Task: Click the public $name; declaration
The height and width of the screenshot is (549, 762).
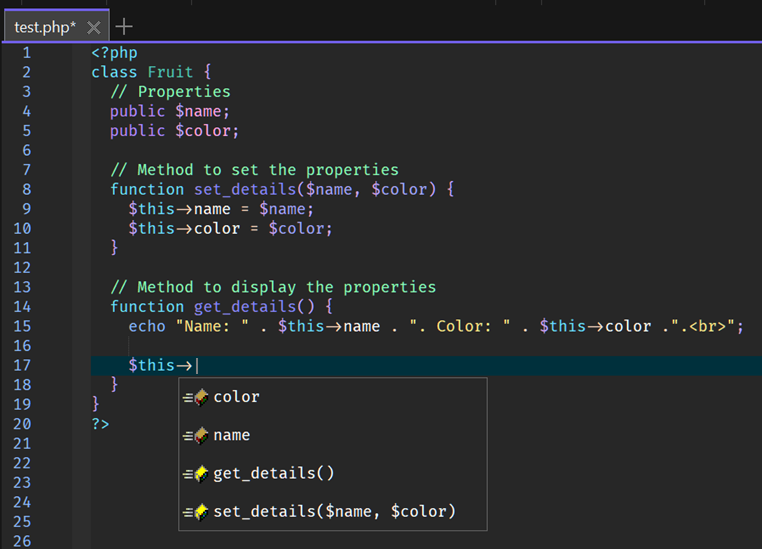Action: 170,112
